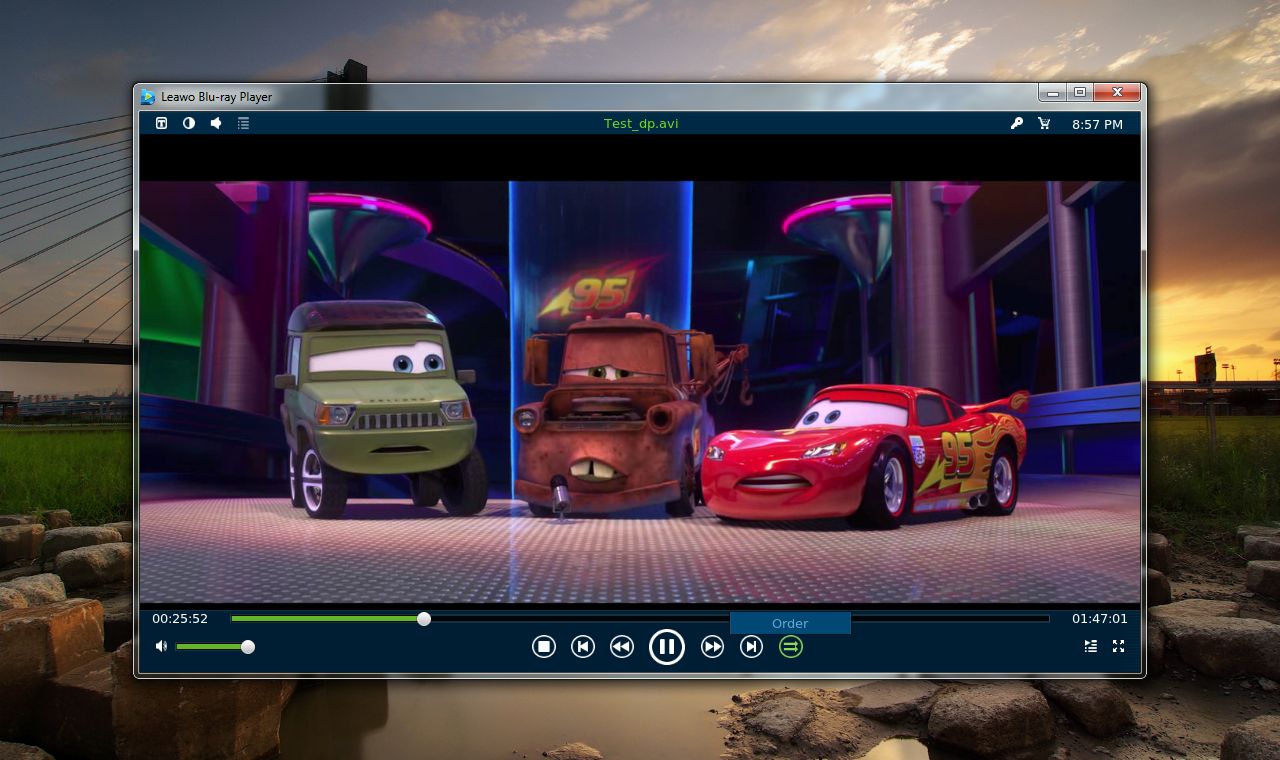Click the Leawo Blu-ray Player app icon
Viewport: 1280px width, 760px height.
(x=148, y=97)
